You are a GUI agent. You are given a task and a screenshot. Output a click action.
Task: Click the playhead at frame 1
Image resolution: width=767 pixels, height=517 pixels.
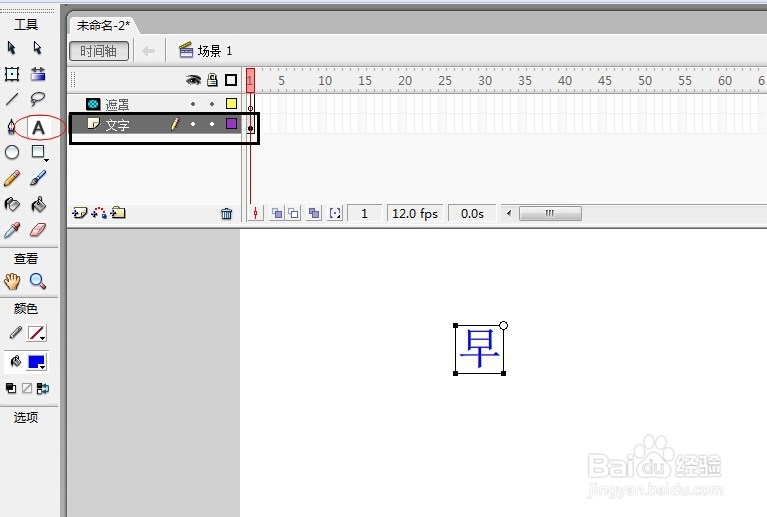pyautogui.click(x=250, y=80)
